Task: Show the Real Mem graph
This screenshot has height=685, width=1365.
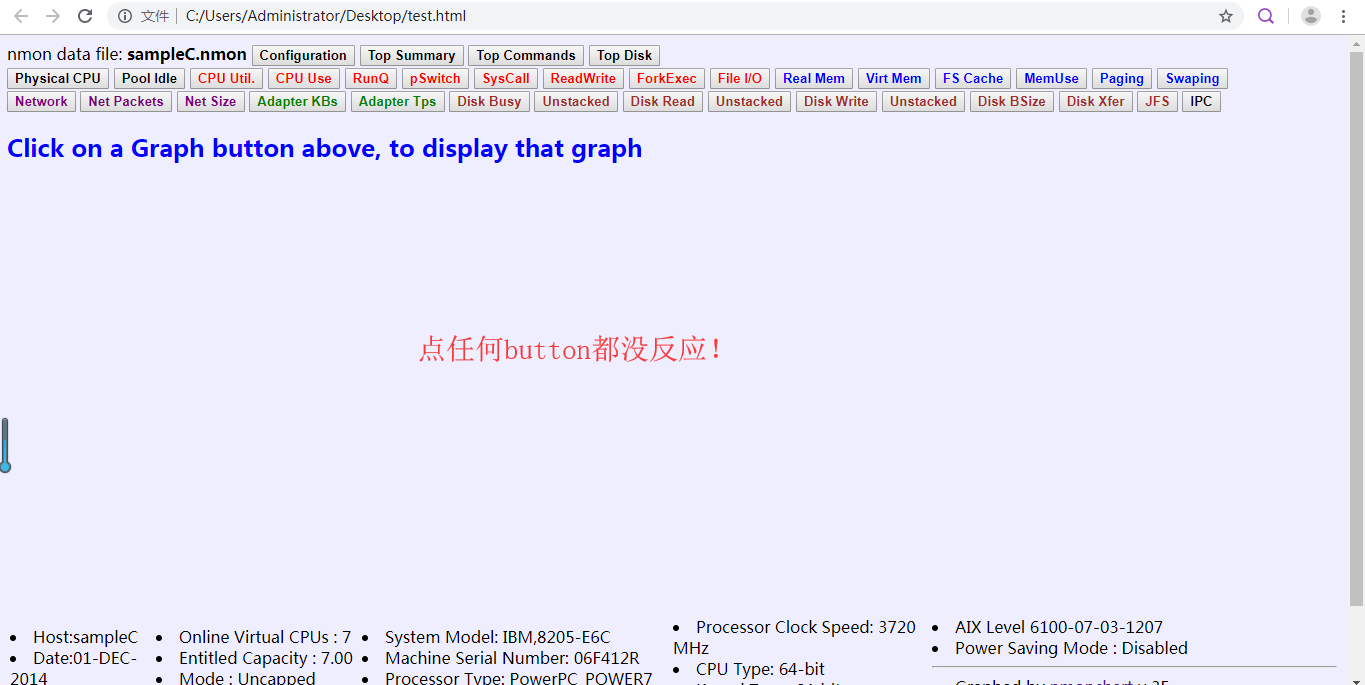Action: 813,79
